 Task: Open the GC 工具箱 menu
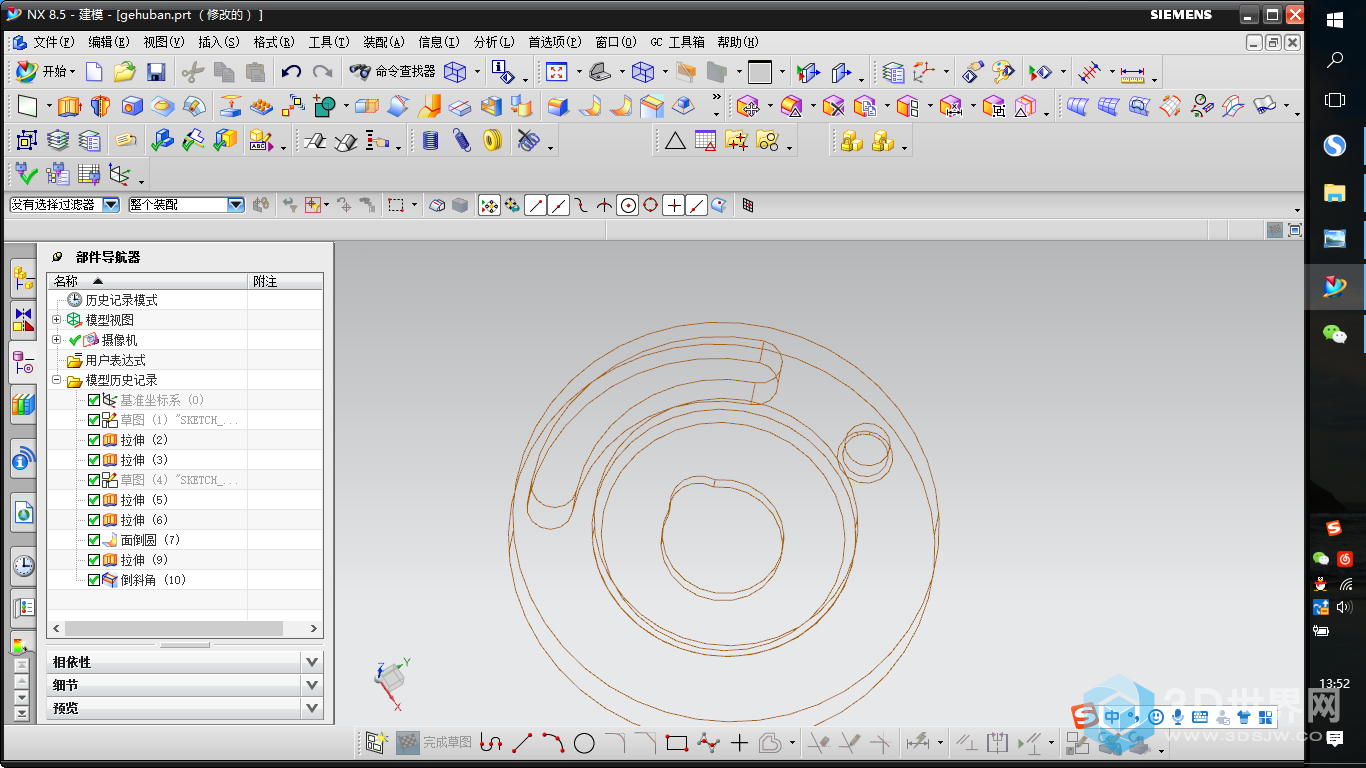tap(677, 42)
